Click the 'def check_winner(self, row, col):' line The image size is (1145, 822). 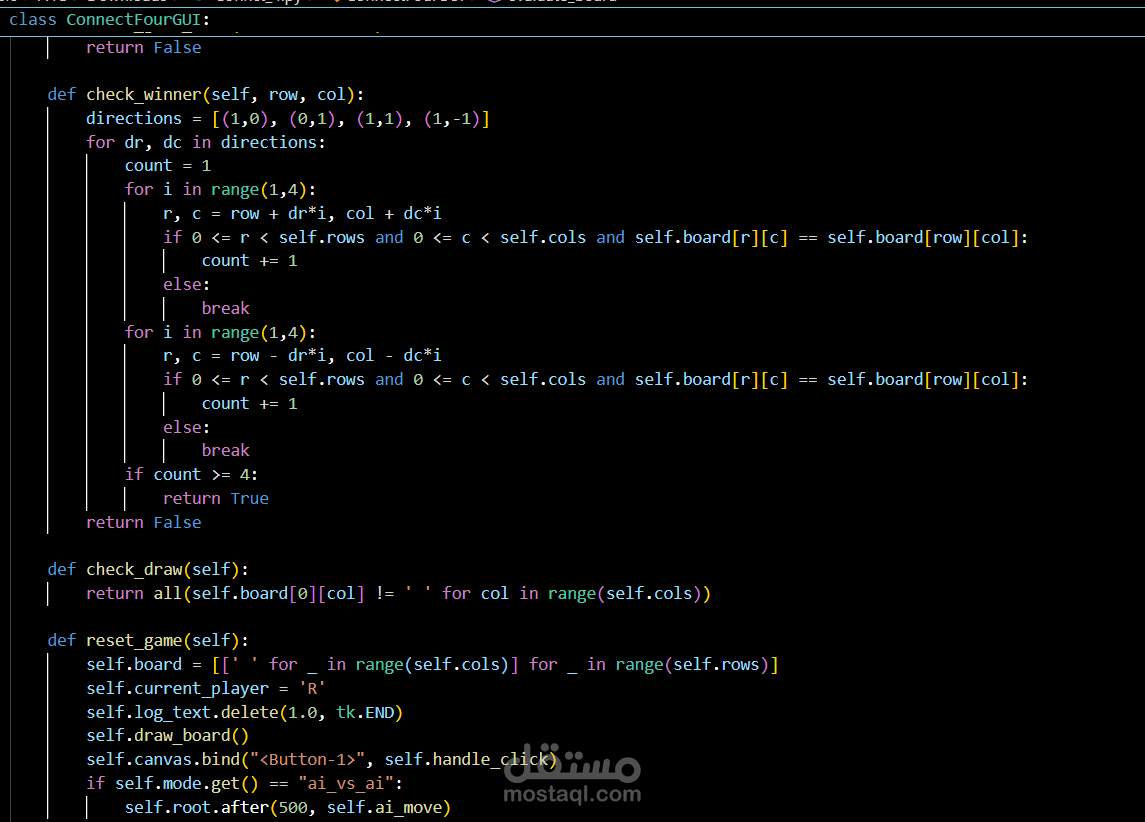point(206,95)
